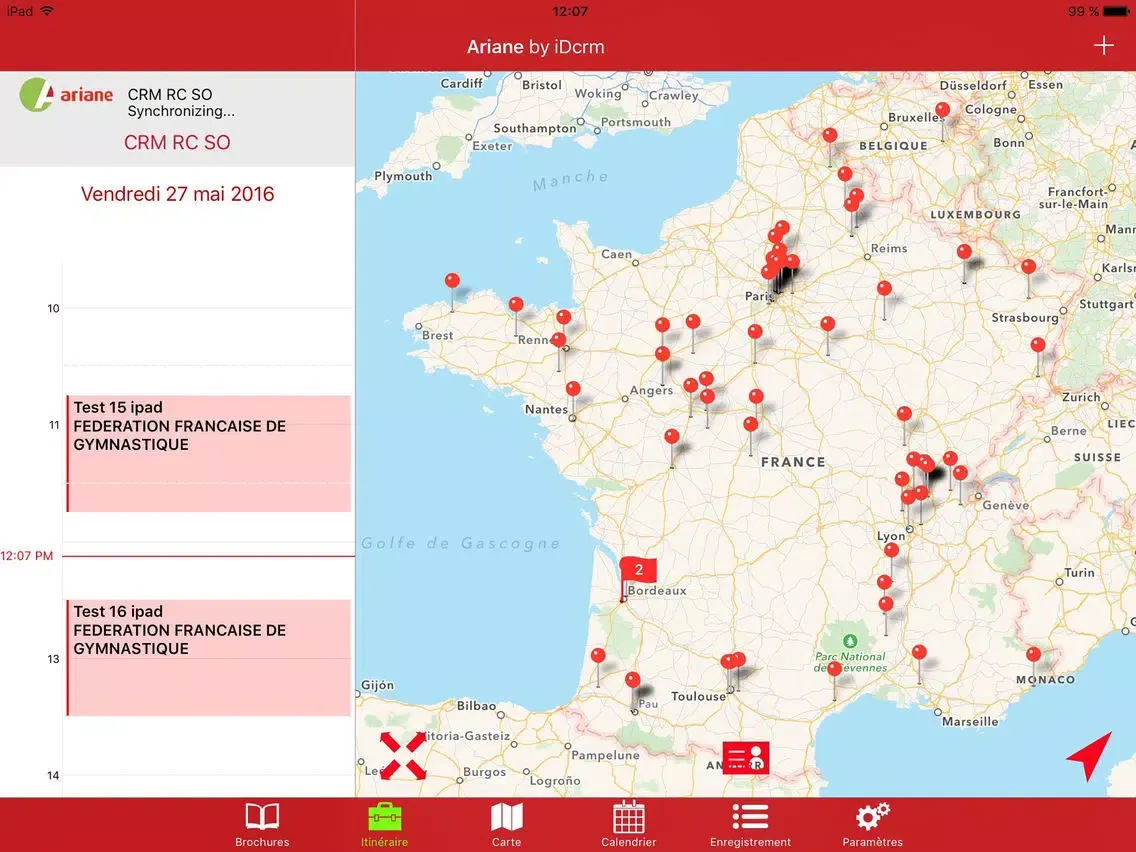Click the 12:07 clock in status bar
Image resolution: width=1136 pixels, height=852 pixels.
(569, 12)
